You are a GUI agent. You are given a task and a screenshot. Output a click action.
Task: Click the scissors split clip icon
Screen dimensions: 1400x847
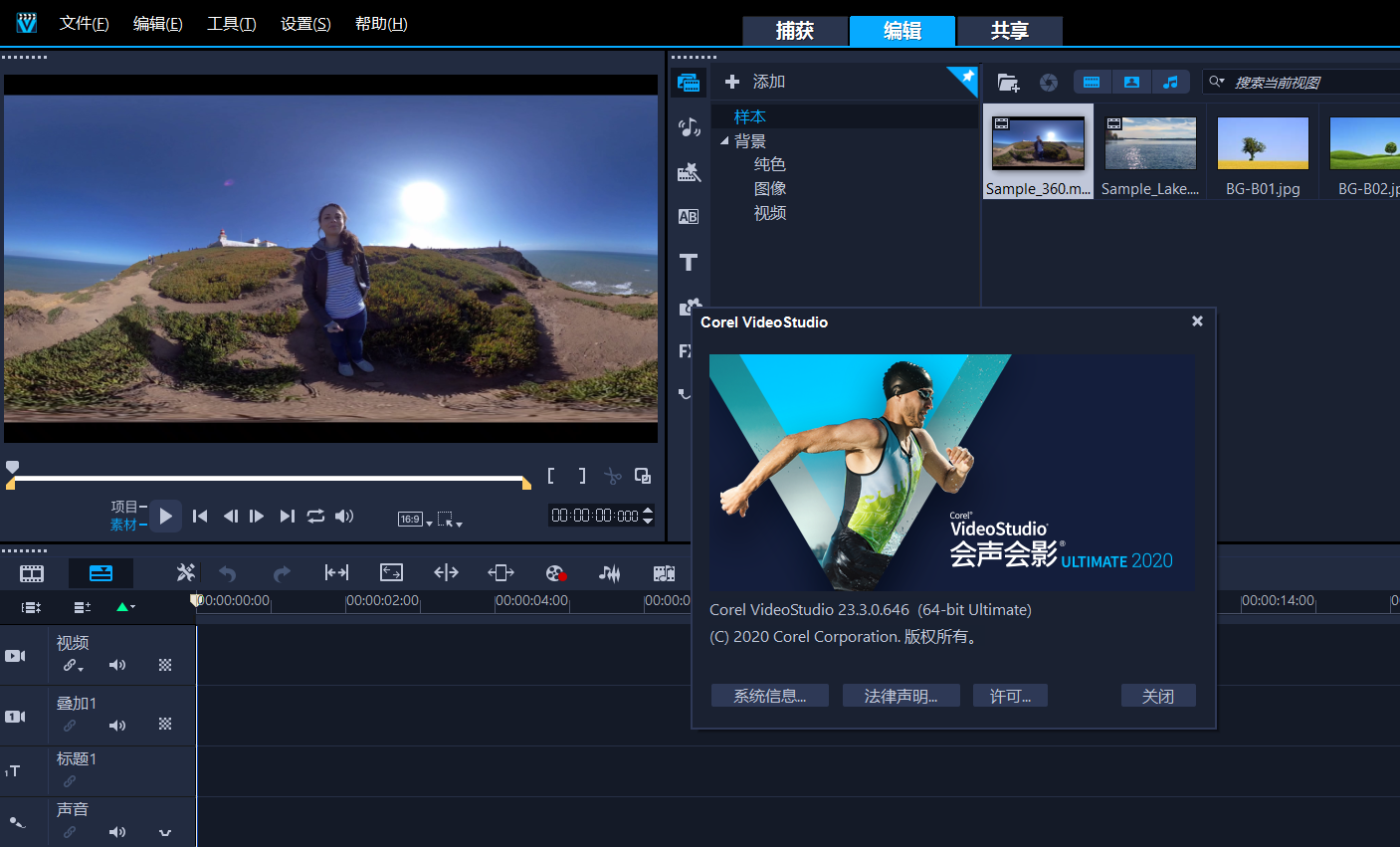pos(612,476)
